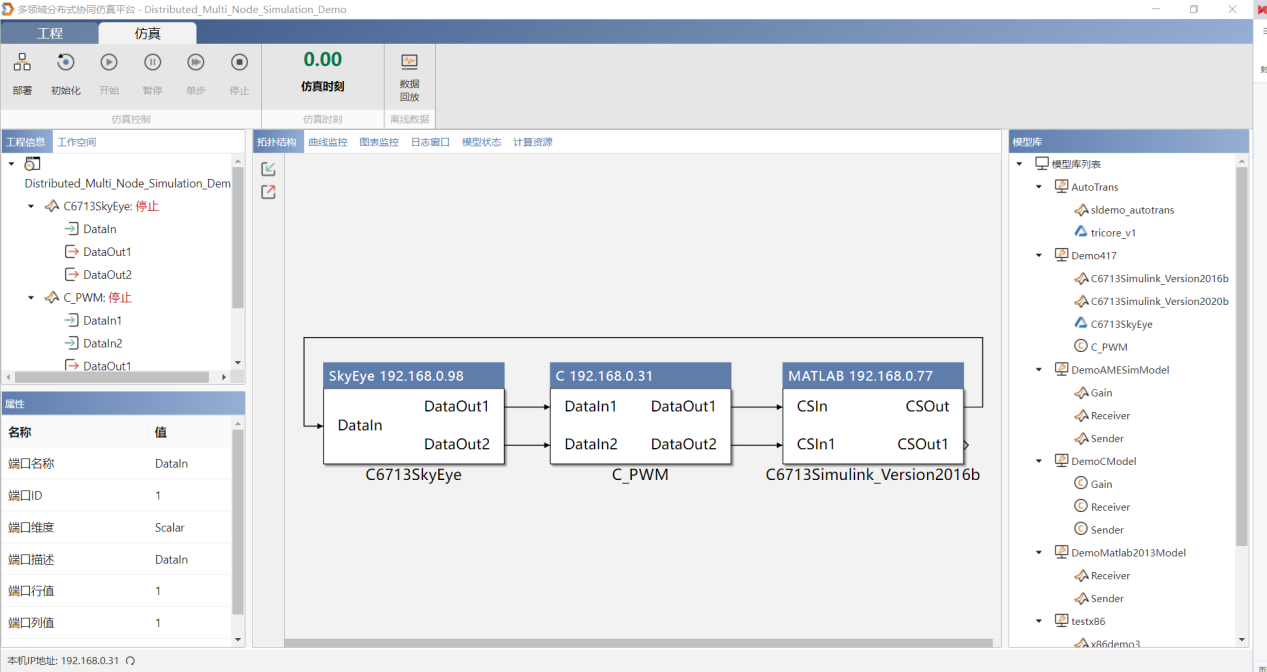Select Sender under DemoMatlab2013Model
This screenshot has height=672, width=1267.
click(x=1107, y=599)
